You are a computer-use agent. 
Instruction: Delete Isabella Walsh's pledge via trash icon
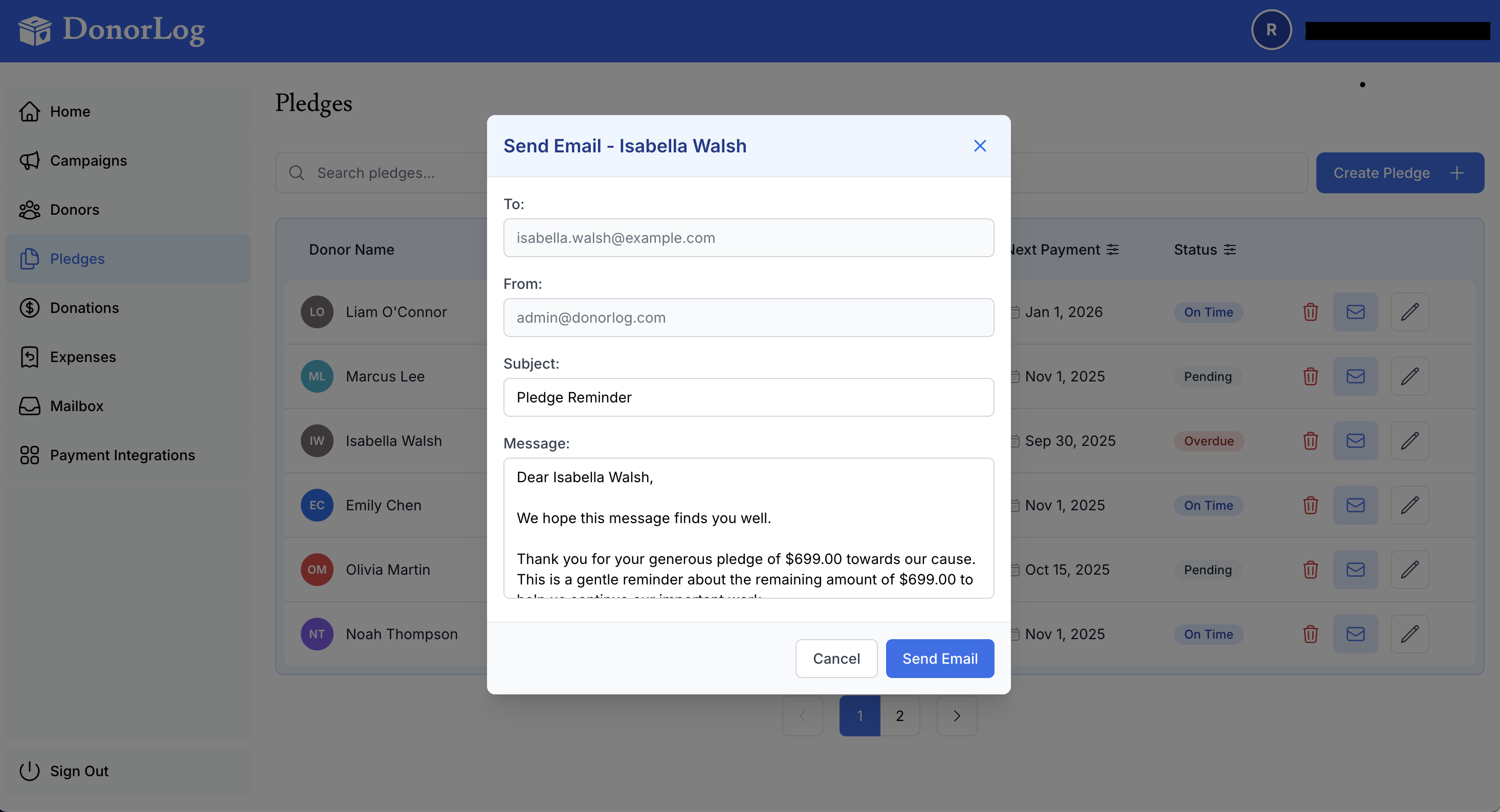tap(1311, 441)
